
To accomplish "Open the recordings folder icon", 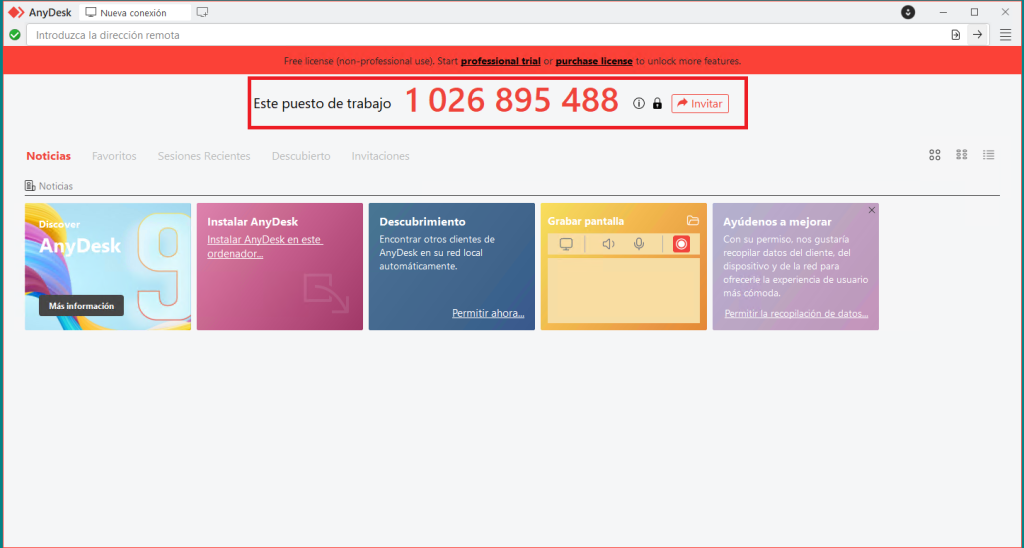I will 692,221.
